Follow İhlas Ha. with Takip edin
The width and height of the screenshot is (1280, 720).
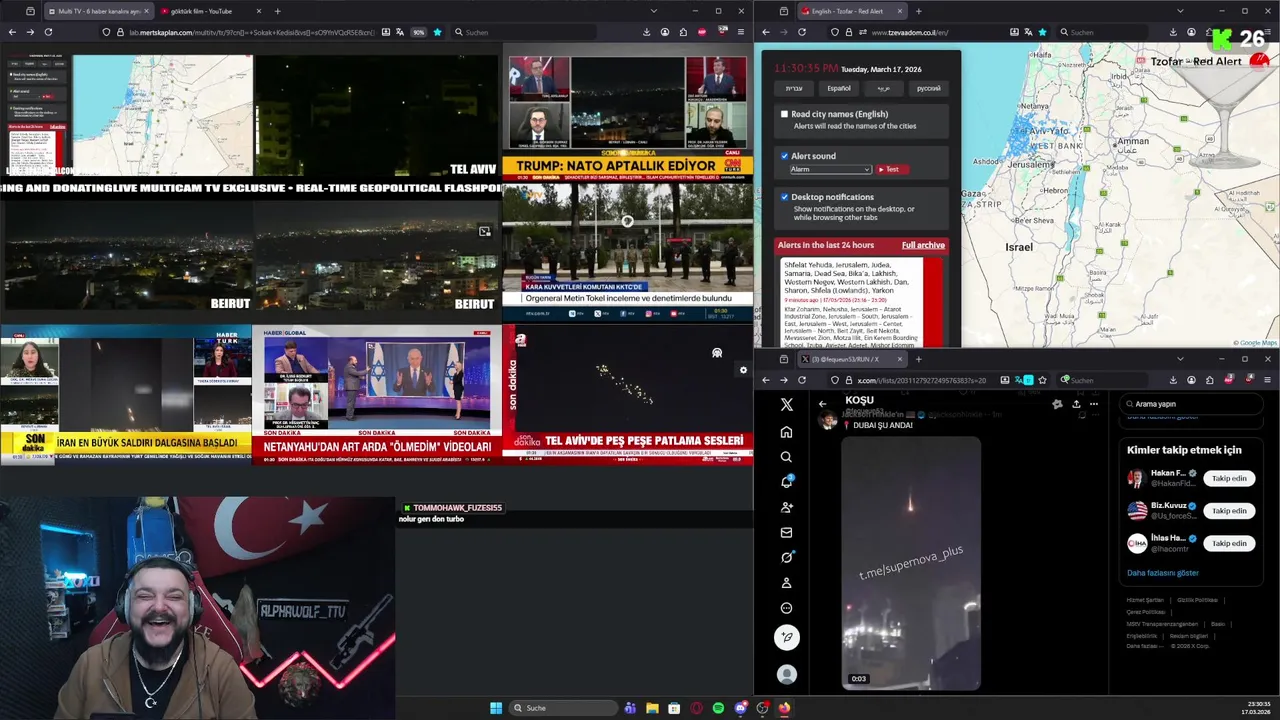pos(1229,543)
